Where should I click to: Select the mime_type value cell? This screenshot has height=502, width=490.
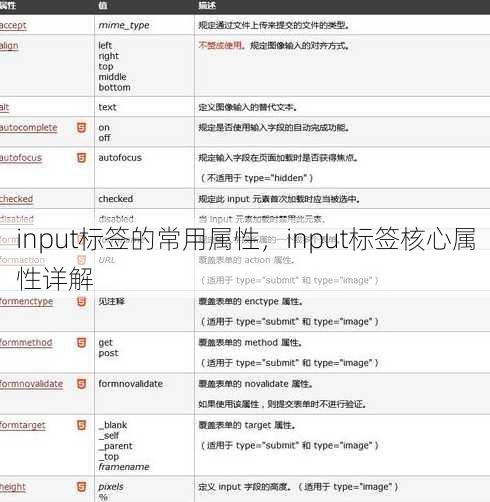click(x=124, y=26)
